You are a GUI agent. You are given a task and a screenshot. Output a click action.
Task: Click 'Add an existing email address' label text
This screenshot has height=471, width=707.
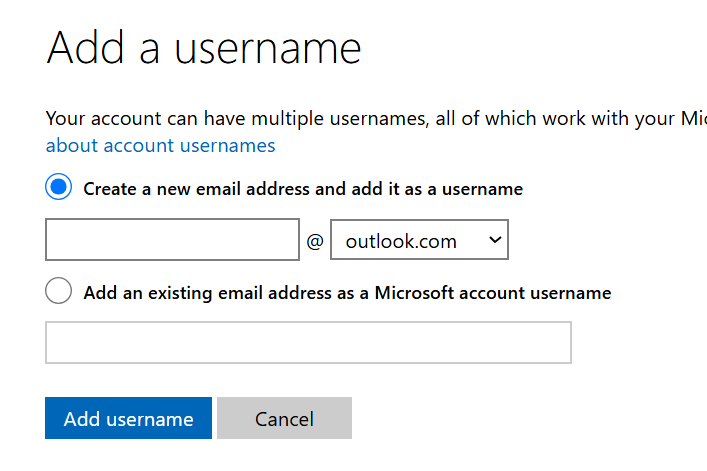(347, 293)
